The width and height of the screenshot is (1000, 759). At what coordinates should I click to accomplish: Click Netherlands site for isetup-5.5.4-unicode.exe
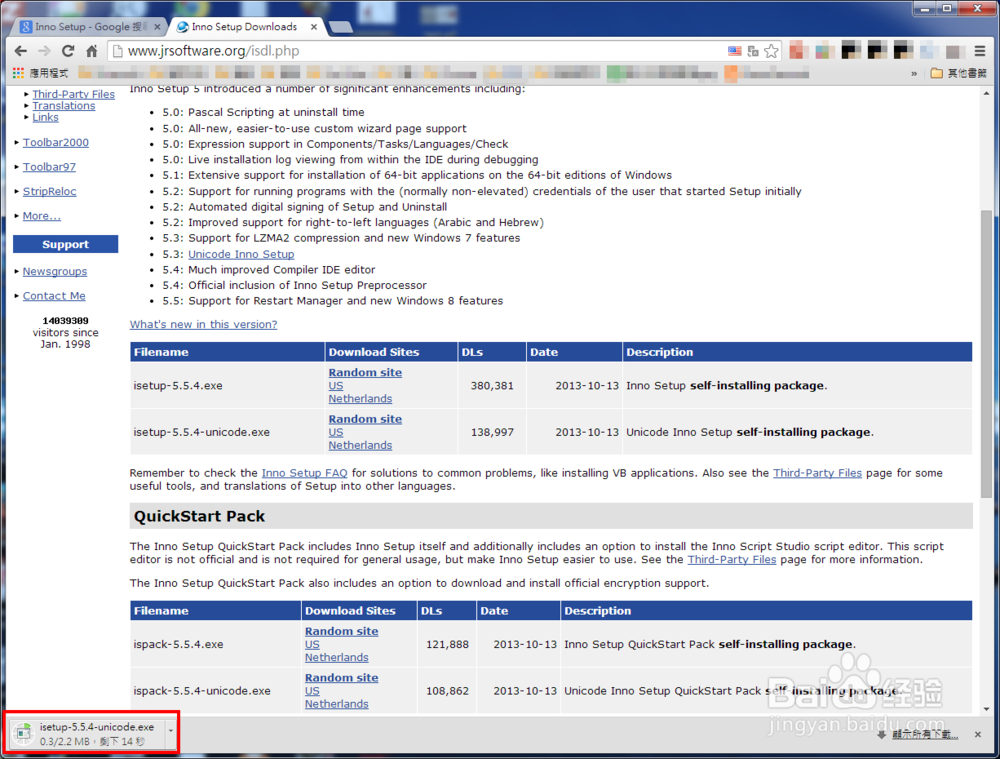360,445
